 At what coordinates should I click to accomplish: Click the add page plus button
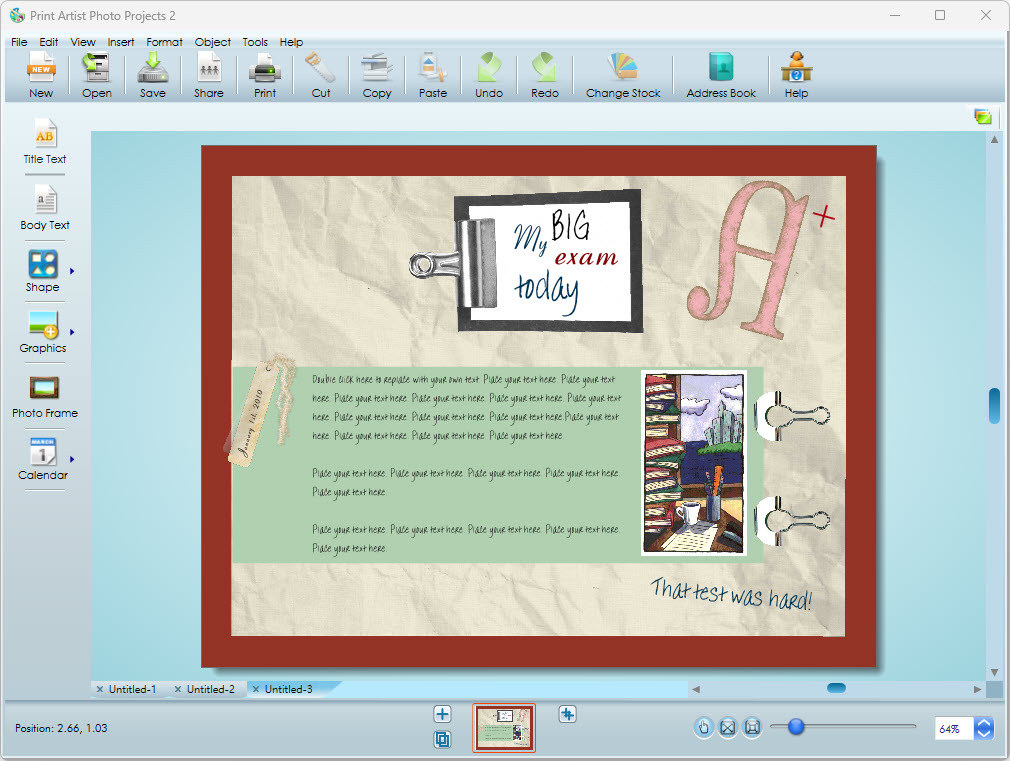(x=442, y=714)
